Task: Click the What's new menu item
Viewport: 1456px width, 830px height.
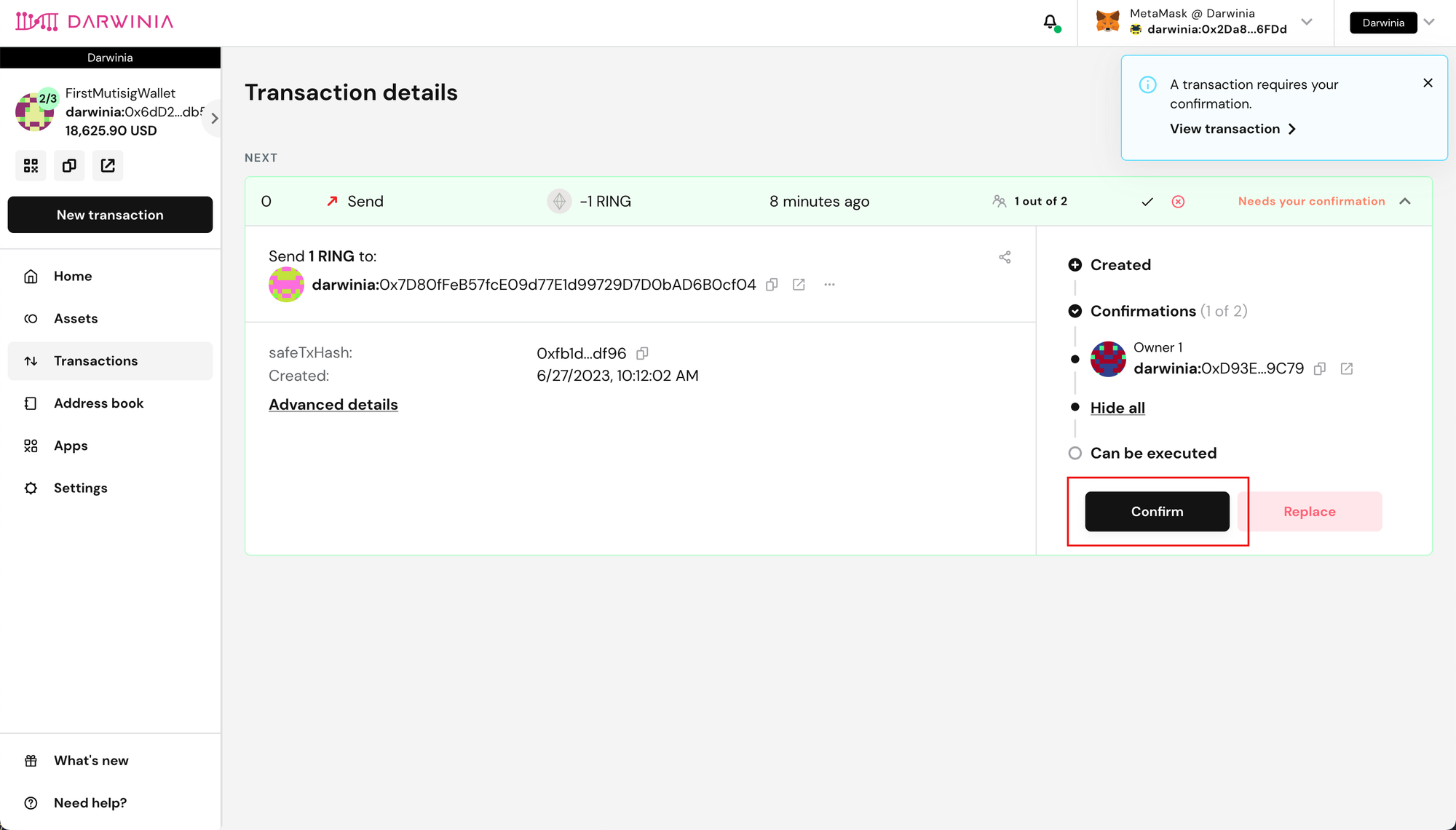Action: tap(91, 761)
